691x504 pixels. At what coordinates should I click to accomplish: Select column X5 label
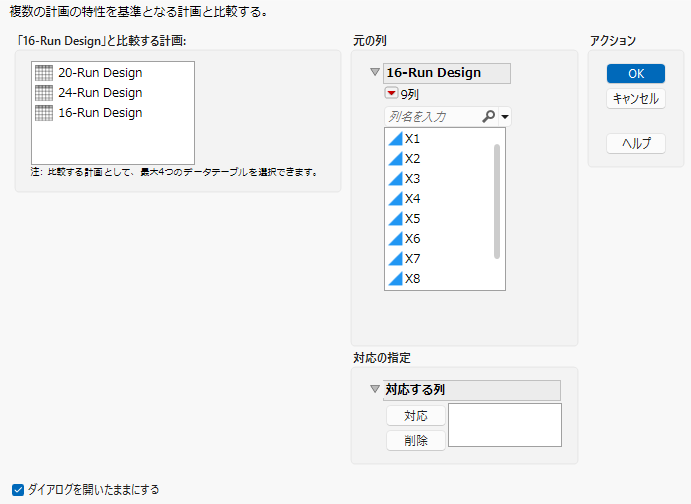(412, 219)
